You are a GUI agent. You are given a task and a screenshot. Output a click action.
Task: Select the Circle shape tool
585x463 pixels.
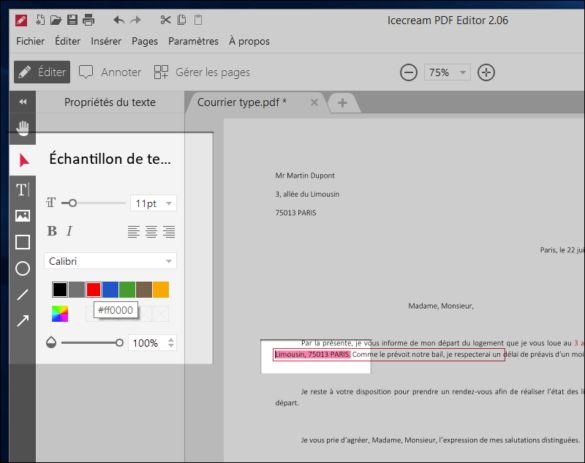22,269
